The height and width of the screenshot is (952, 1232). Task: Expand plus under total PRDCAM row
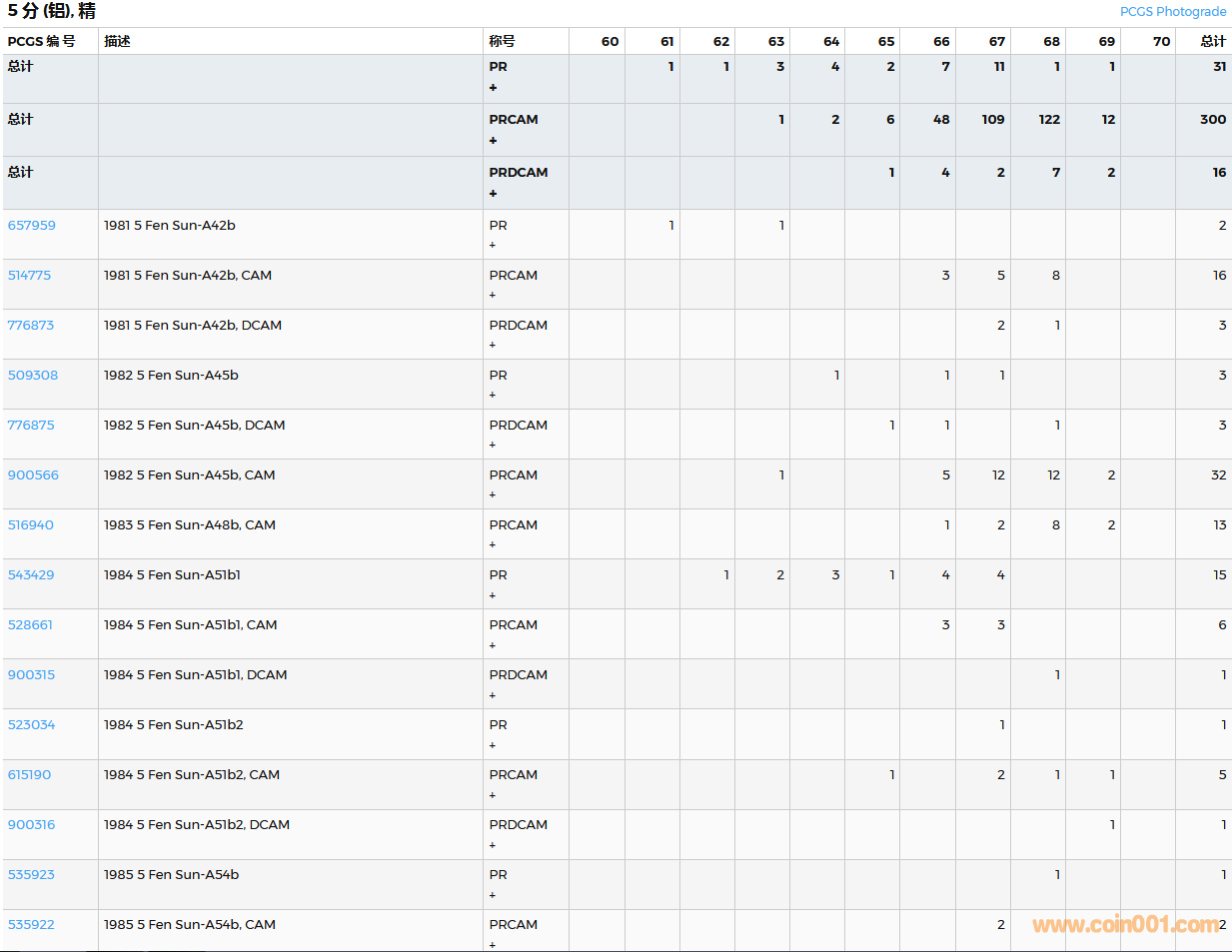click(493, 194)
